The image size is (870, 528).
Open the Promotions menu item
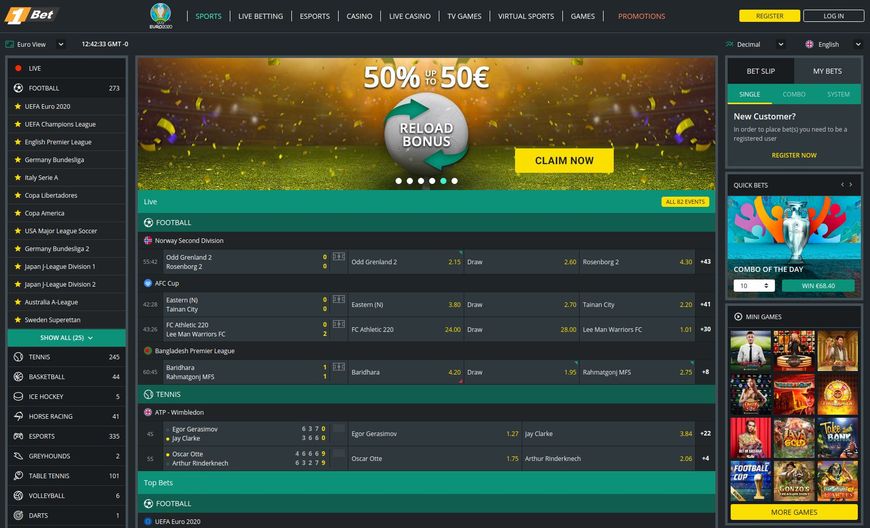(x=641, y=16)
